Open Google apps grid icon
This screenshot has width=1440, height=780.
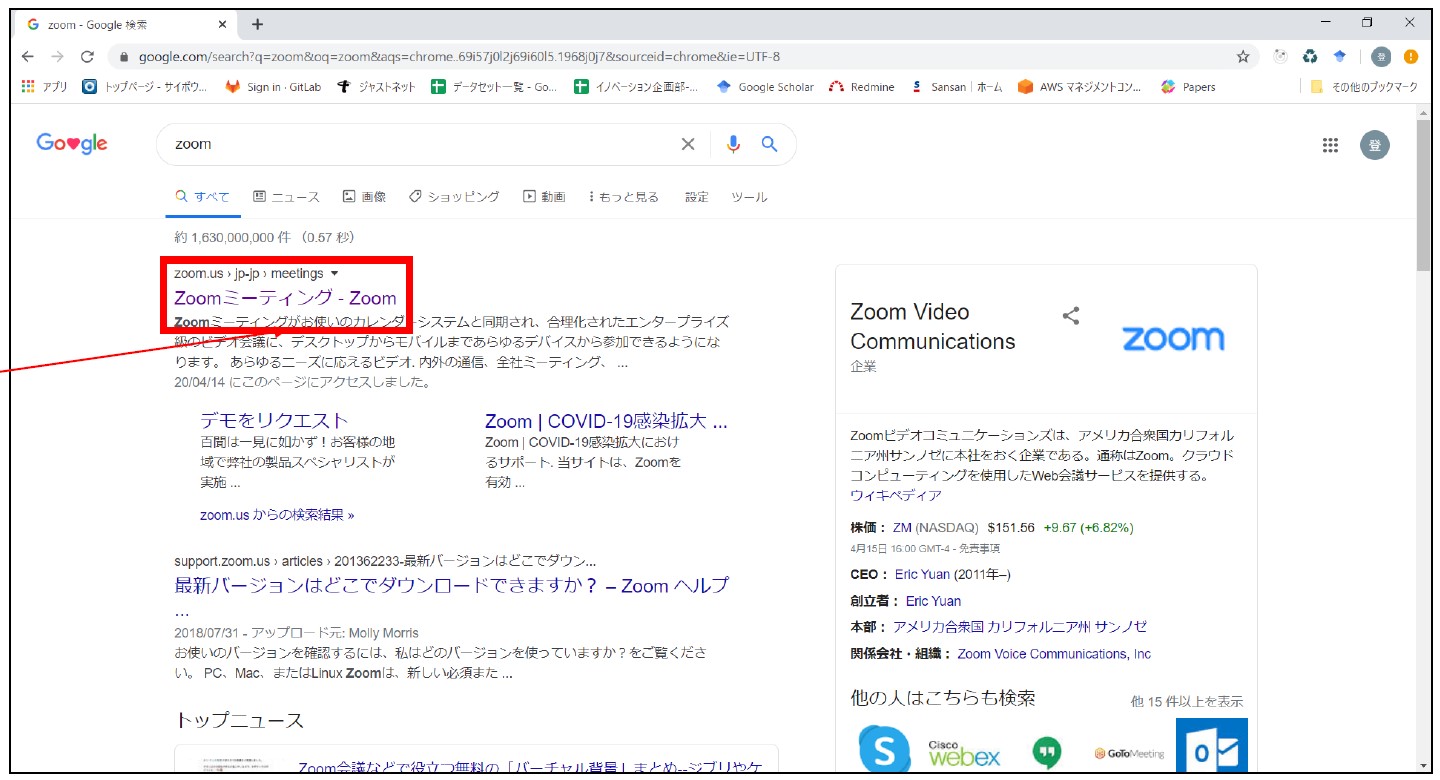tap(1330, 145)
